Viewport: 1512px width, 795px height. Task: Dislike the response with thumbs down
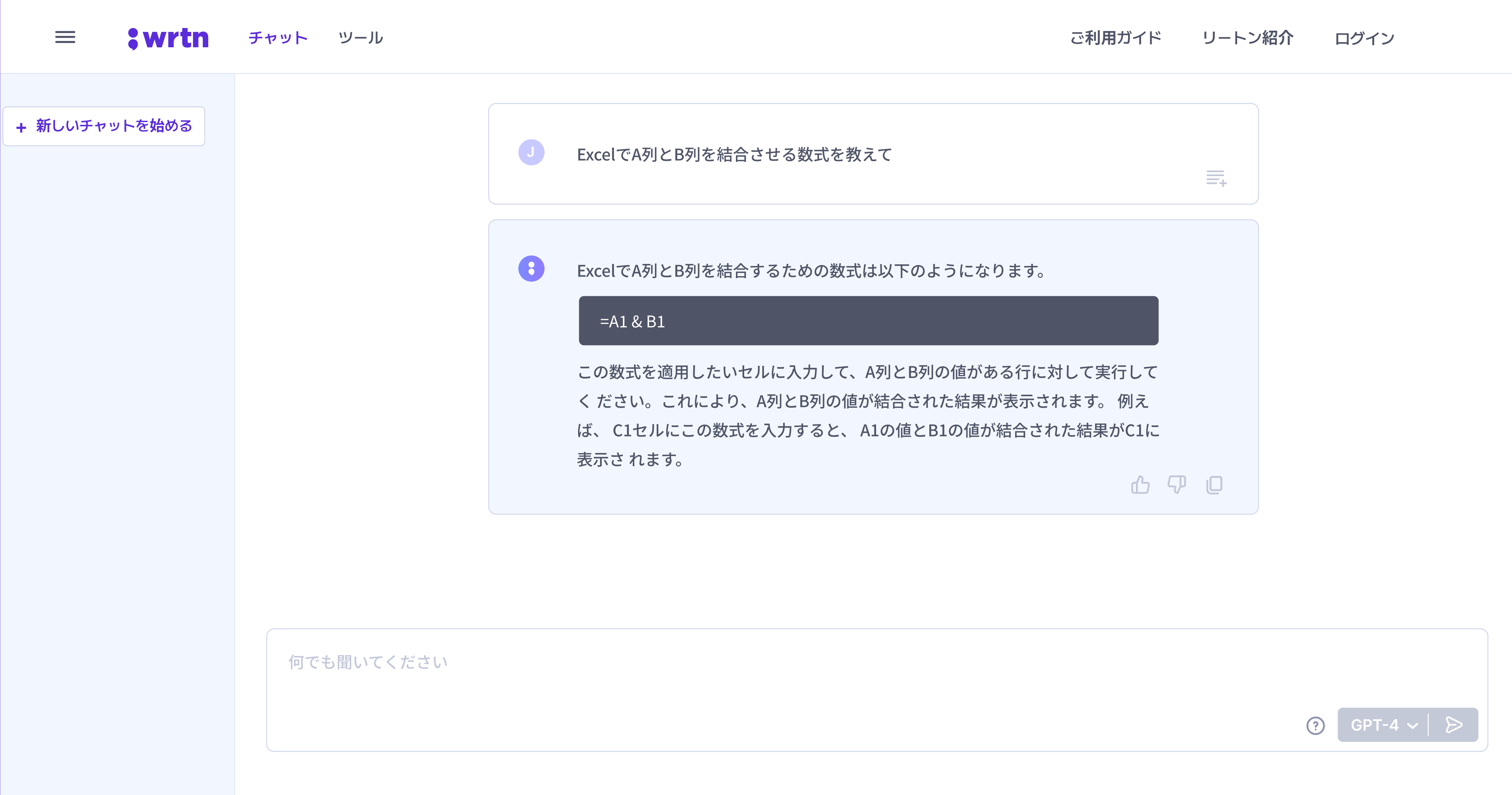1176,485
